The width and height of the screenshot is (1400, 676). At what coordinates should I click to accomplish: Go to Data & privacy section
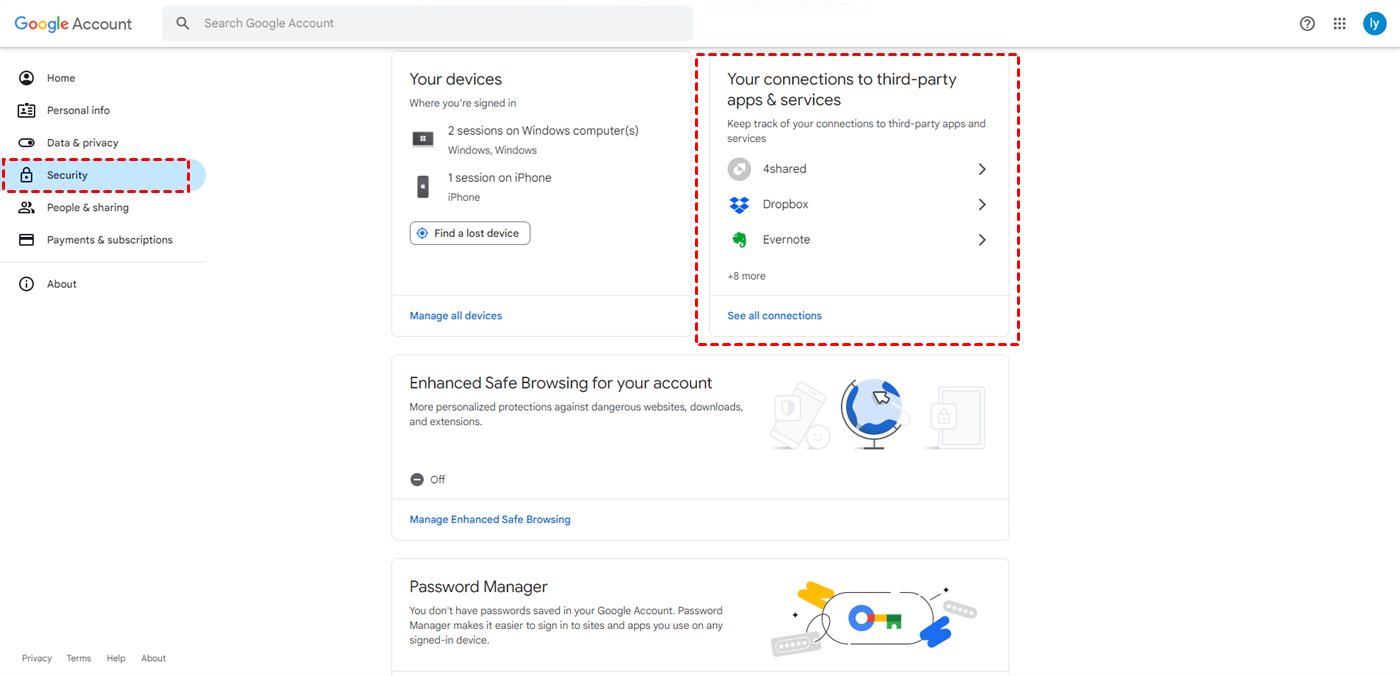[82, 143]
